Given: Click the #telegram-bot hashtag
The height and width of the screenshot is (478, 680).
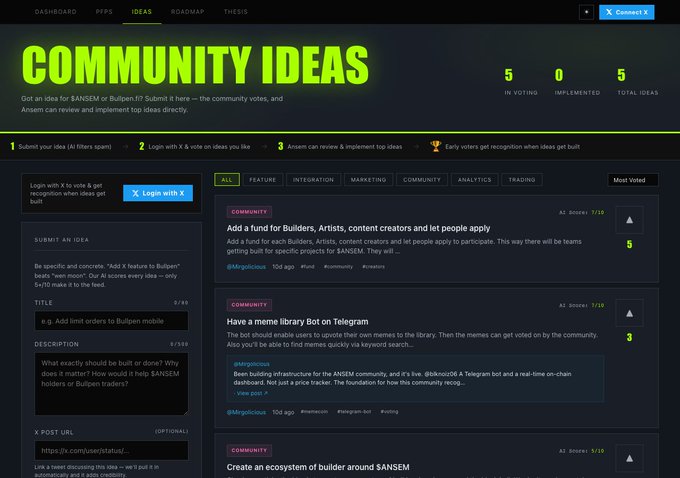Looking at the screenshot, I should (x=354, y=412).
